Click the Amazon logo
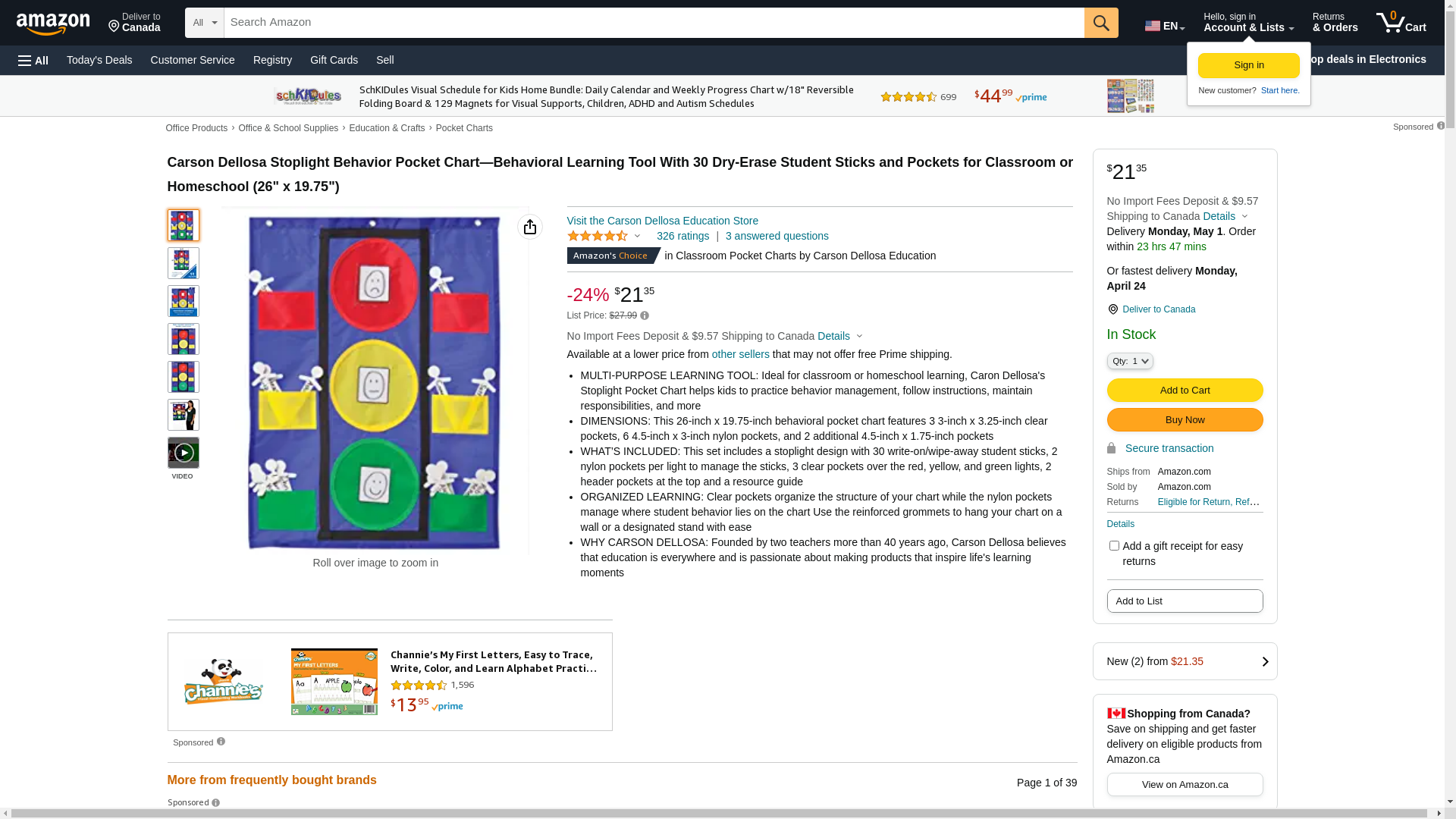This screenshot has height=819, width=1456. 53,24
